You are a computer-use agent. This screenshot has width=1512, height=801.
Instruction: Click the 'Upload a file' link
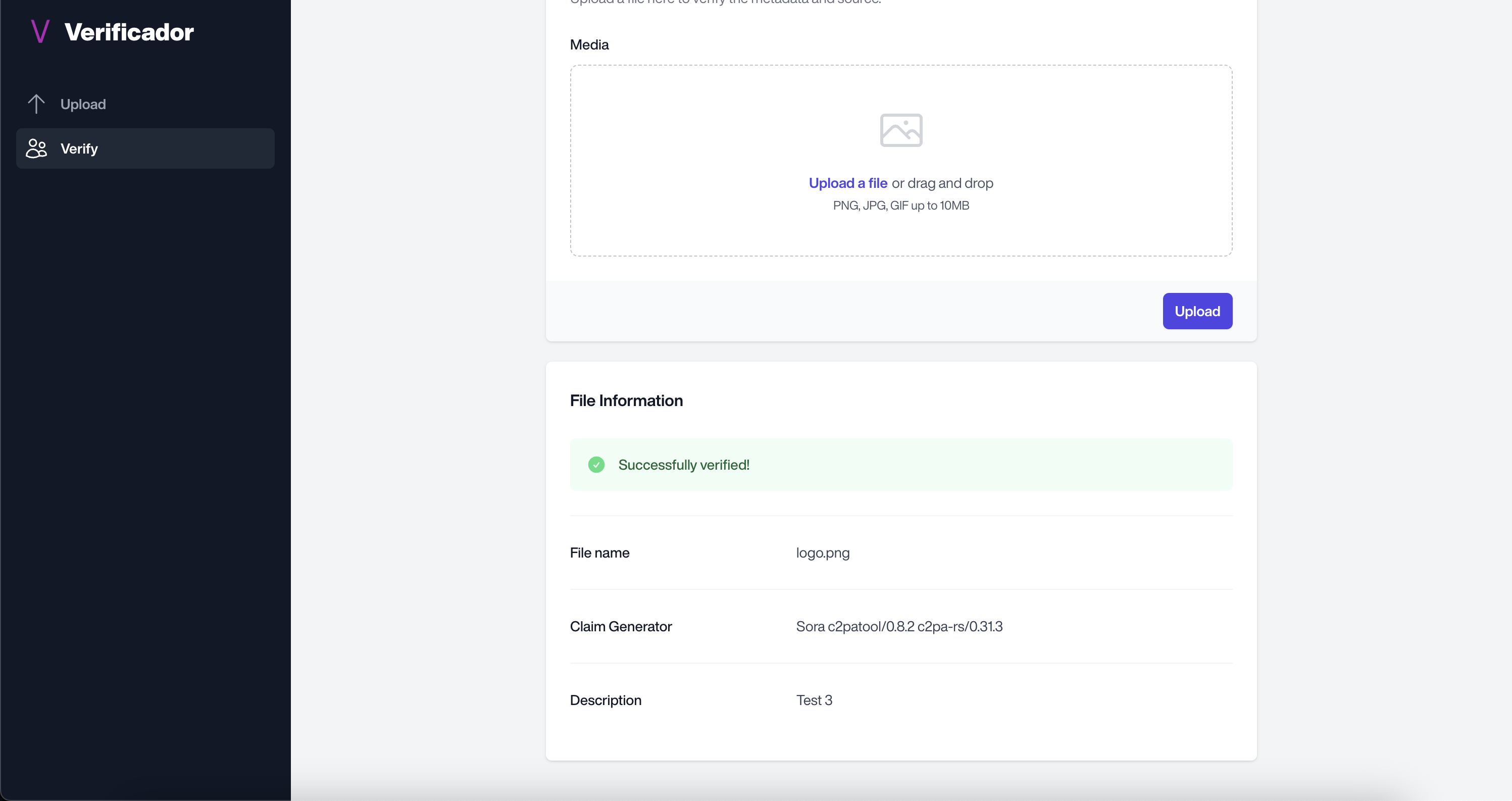click(x=847, y=183)
